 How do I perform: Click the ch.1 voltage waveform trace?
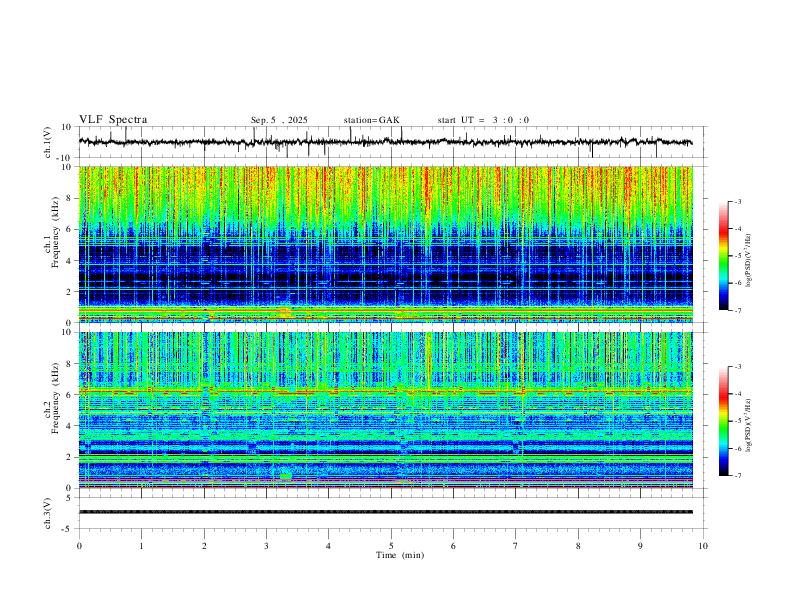385,142
